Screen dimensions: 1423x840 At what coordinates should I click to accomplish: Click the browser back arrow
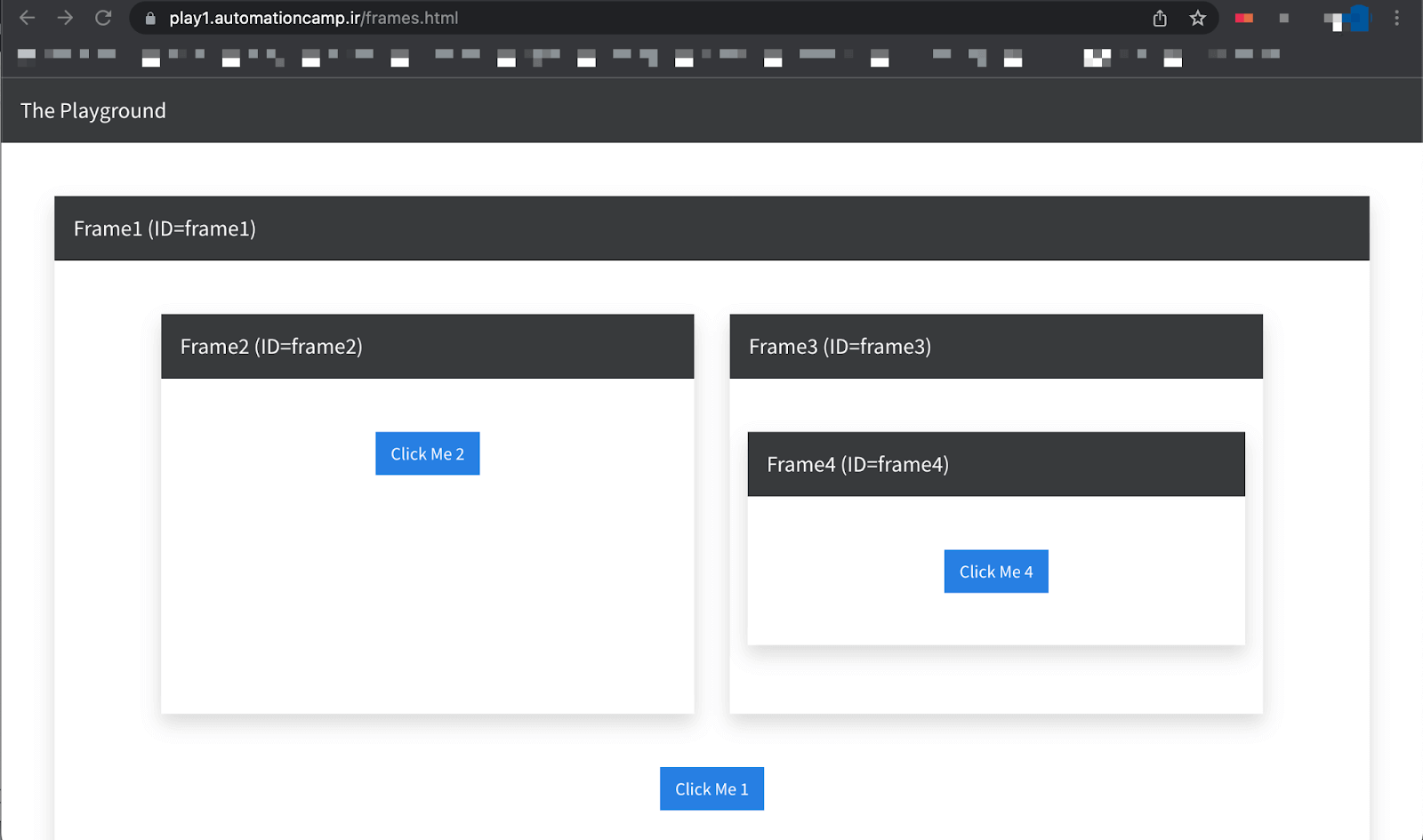(x=28, y=18)
